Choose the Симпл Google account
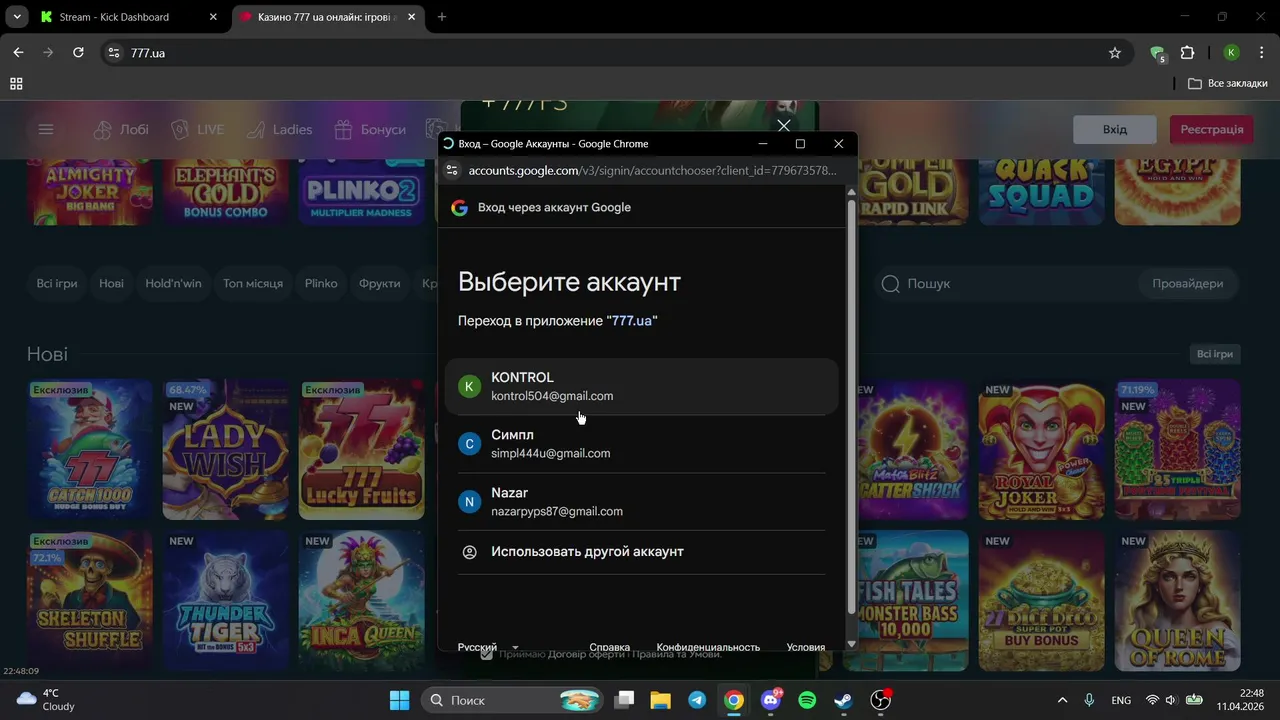Screen dimensions: 1280x720 (641, 444)
